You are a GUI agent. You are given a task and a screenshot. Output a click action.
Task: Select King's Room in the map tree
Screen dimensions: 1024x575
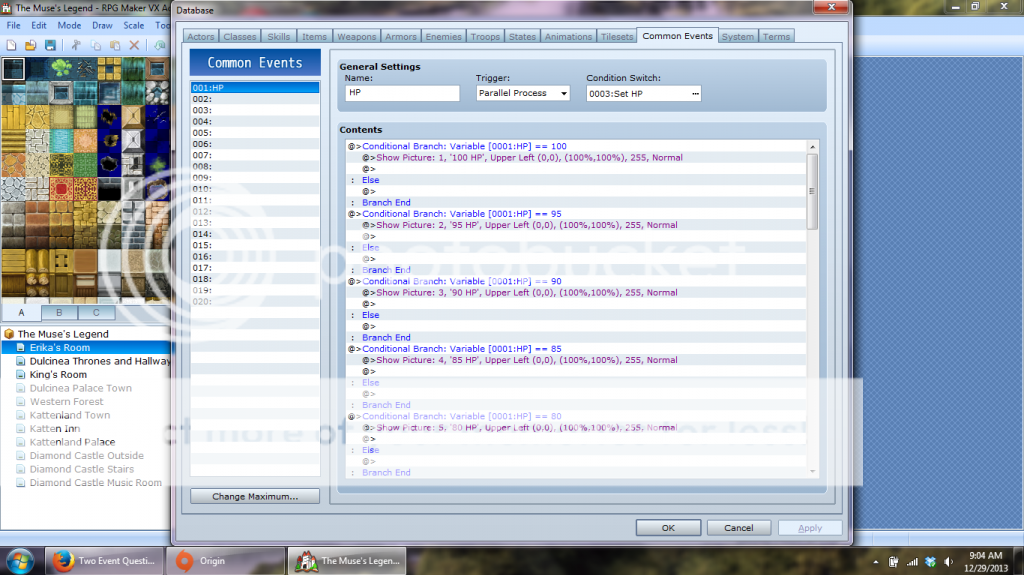click(x=58, y=375)
